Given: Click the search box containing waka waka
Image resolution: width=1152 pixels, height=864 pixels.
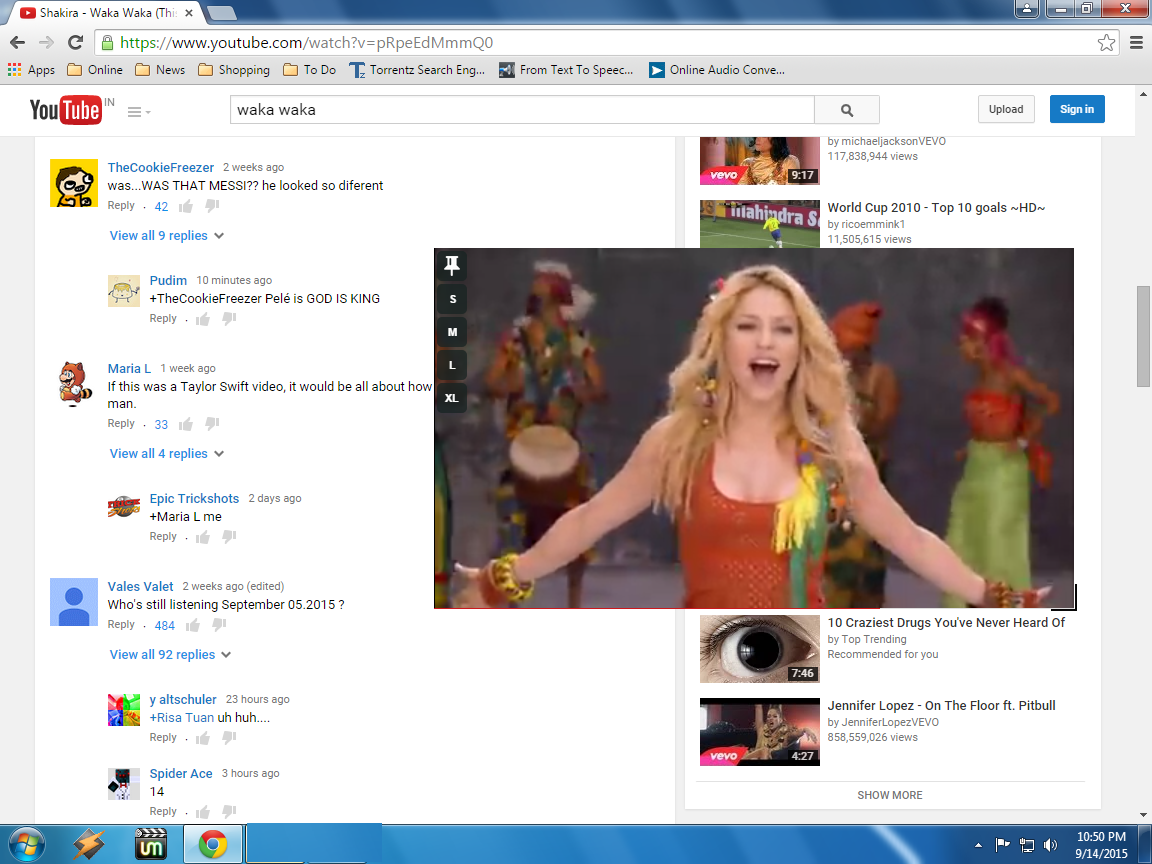Looking at the screenshot, I should coord(522,110).
